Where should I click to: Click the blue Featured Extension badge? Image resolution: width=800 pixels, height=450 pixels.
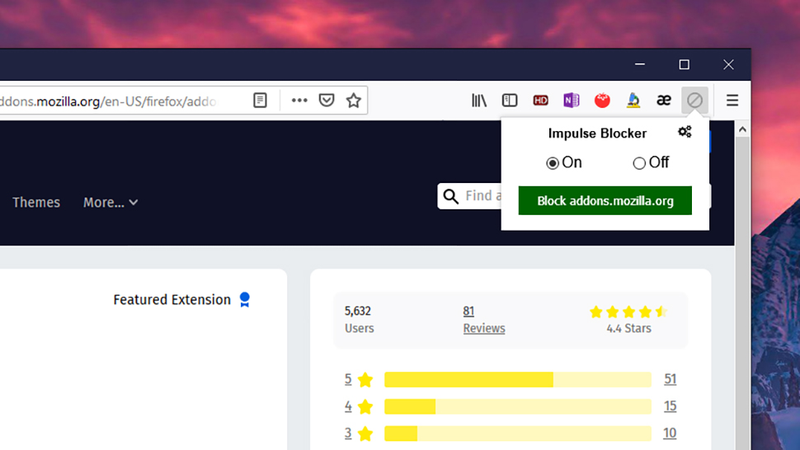point(245,299)
